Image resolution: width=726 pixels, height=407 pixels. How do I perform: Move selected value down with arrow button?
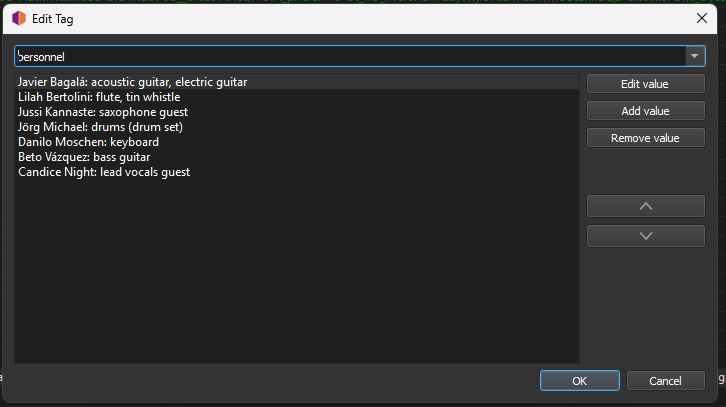645,235
